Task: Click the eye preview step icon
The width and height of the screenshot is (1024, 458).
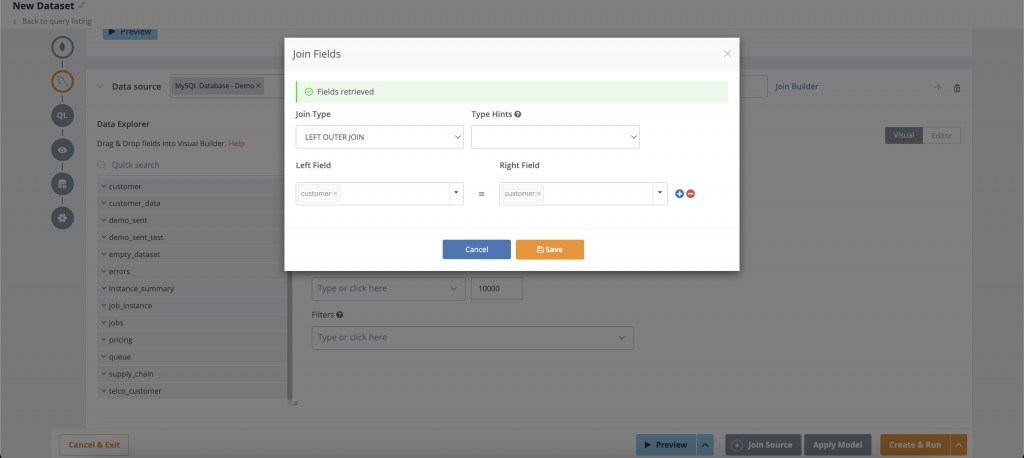Action: (62, 150)
